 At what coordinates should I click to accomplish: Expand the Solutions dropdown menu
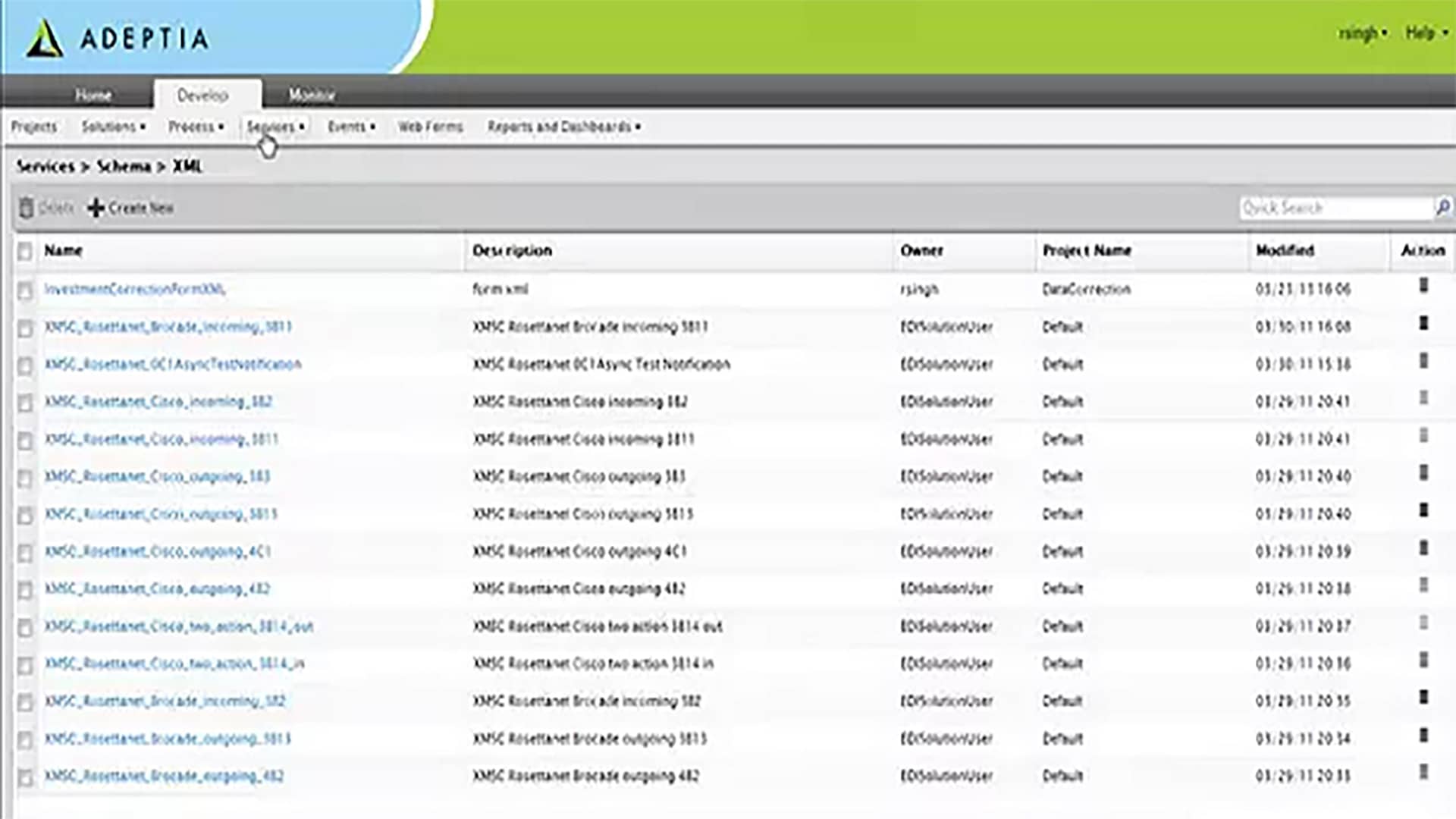(113, 127)
